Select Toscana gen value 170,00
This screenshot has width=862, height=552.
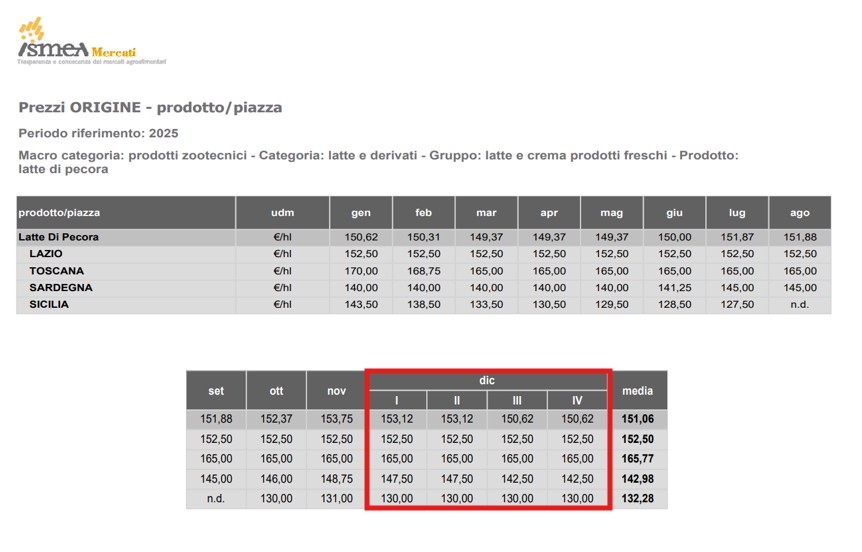[361, 271]
